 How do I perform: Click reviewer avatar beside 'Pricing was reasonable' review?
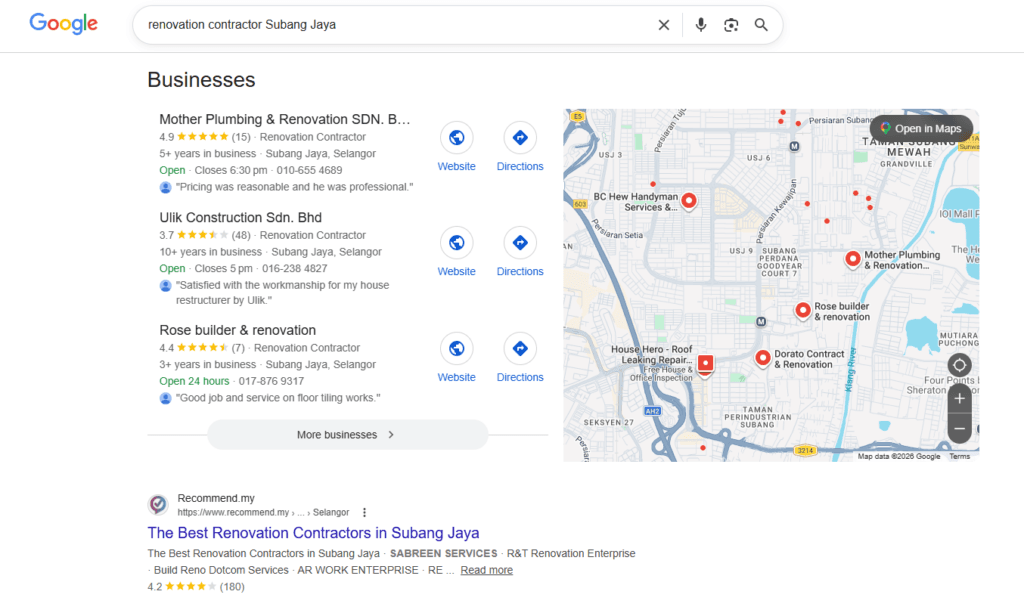165,187
